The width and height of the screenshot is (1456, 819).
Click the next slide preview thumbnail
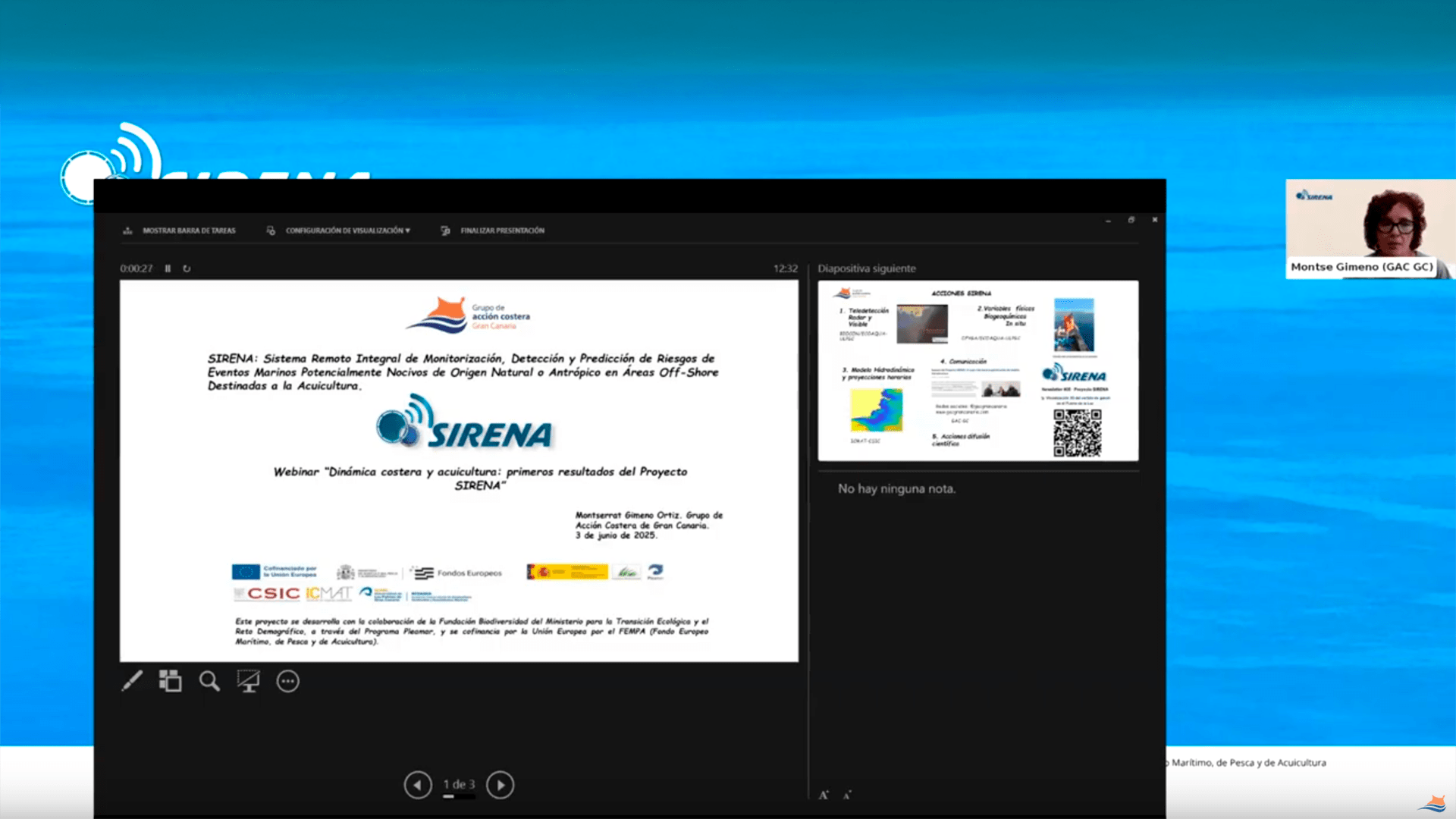pyautogui.click(x=977, y=371)
